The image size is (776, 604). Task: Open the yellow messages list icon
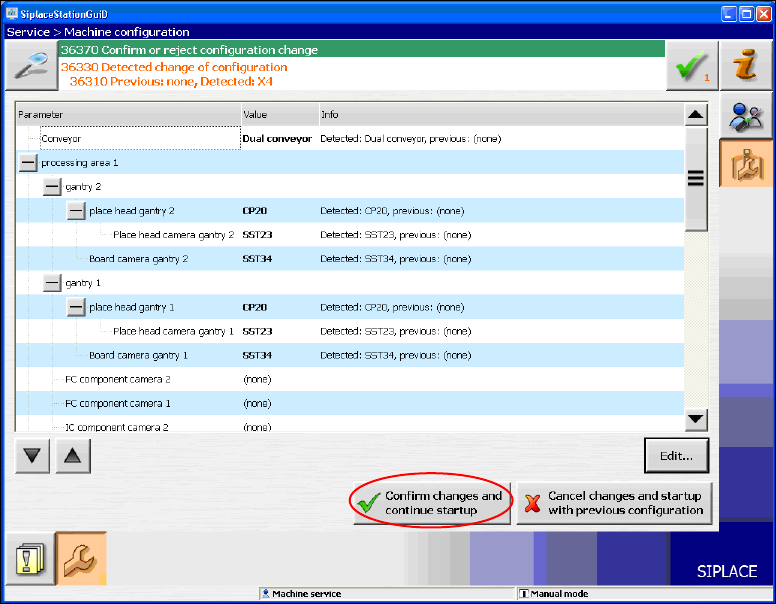coord(30,559)
